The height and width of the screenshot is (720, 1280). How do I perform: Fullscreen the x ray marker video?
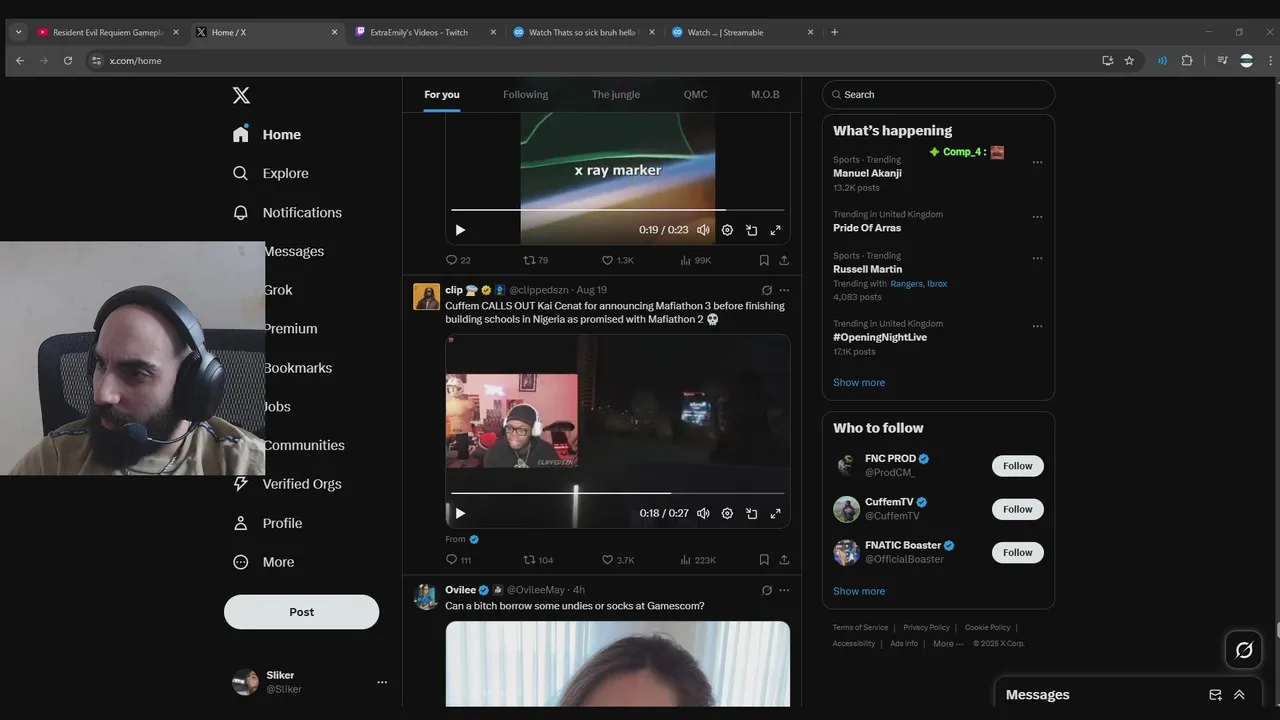tap(775, 230)
